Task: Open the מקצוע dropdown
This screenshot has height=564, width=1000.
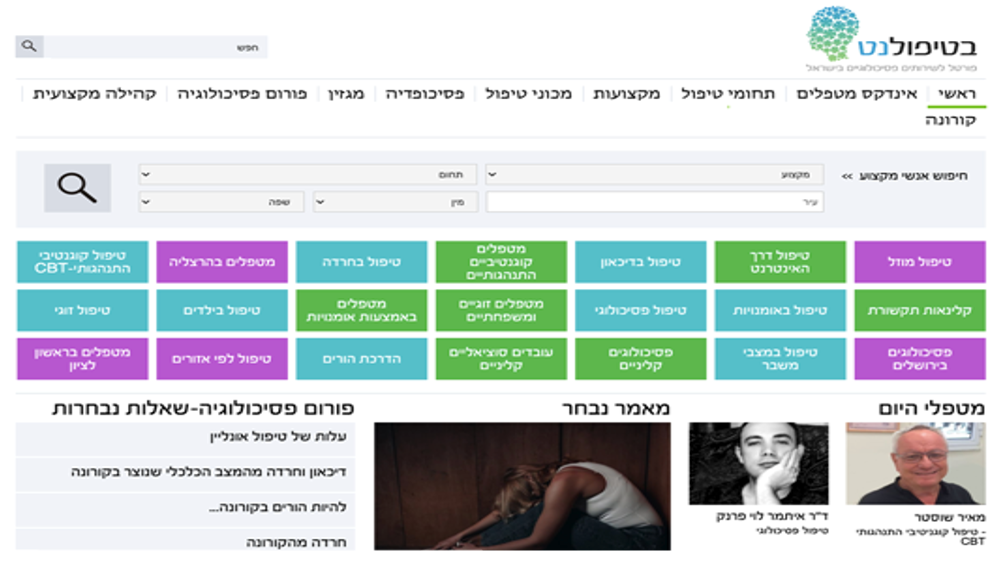Action: point(655,174)
